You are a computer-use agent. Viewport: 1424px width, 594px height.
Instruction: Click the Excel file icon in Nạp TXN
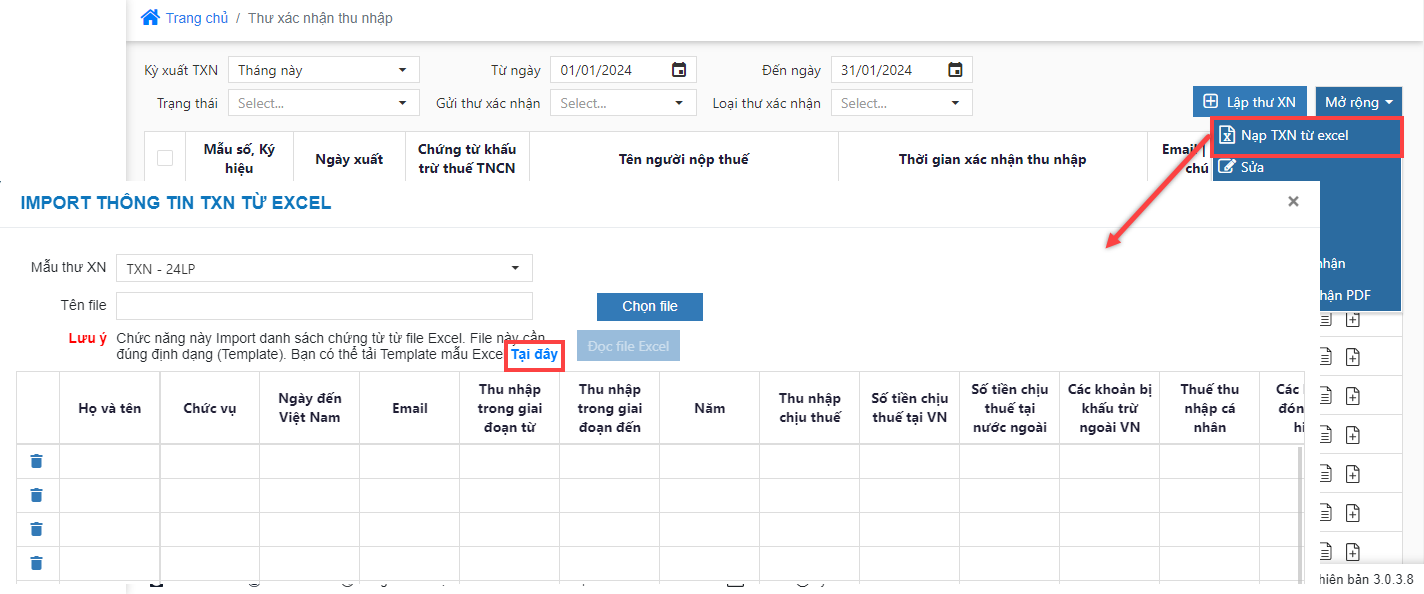point(1227,135)
